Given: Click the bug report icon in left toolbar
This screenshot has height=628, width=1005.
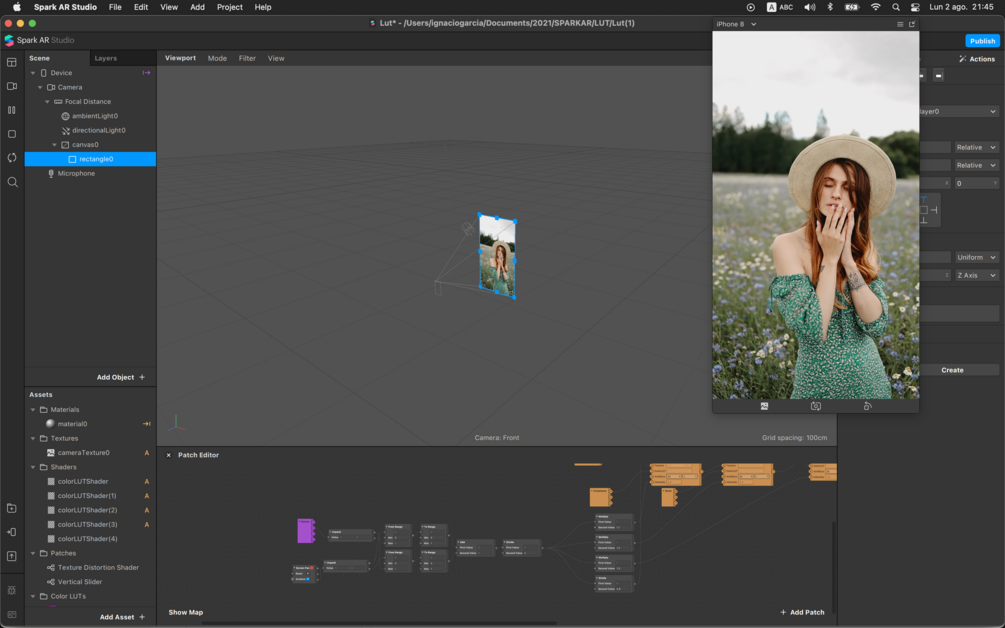Looking at the screenshot, I should click(12, 590).
